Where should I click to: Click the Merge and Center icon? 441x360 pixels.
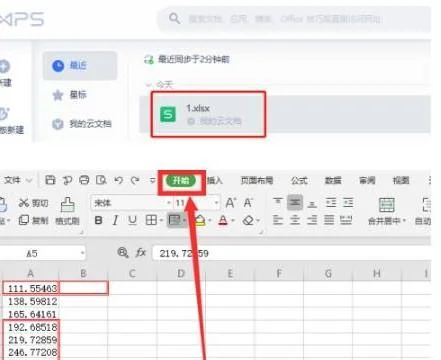(387, 205)
